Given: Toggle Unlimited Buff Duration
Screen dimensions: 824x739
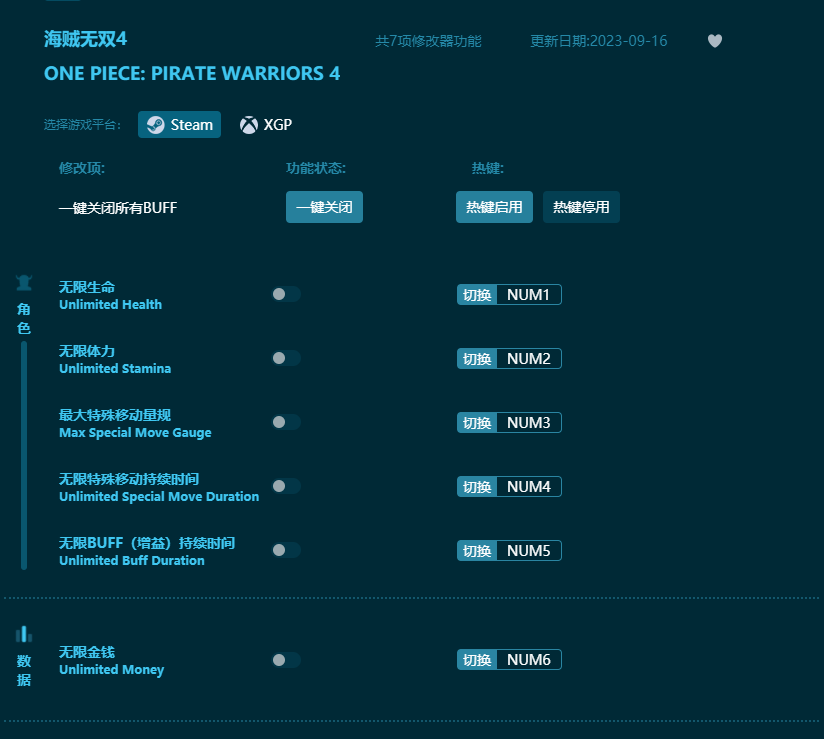Looking at the screenshot, I should click(x=286, y=550).
